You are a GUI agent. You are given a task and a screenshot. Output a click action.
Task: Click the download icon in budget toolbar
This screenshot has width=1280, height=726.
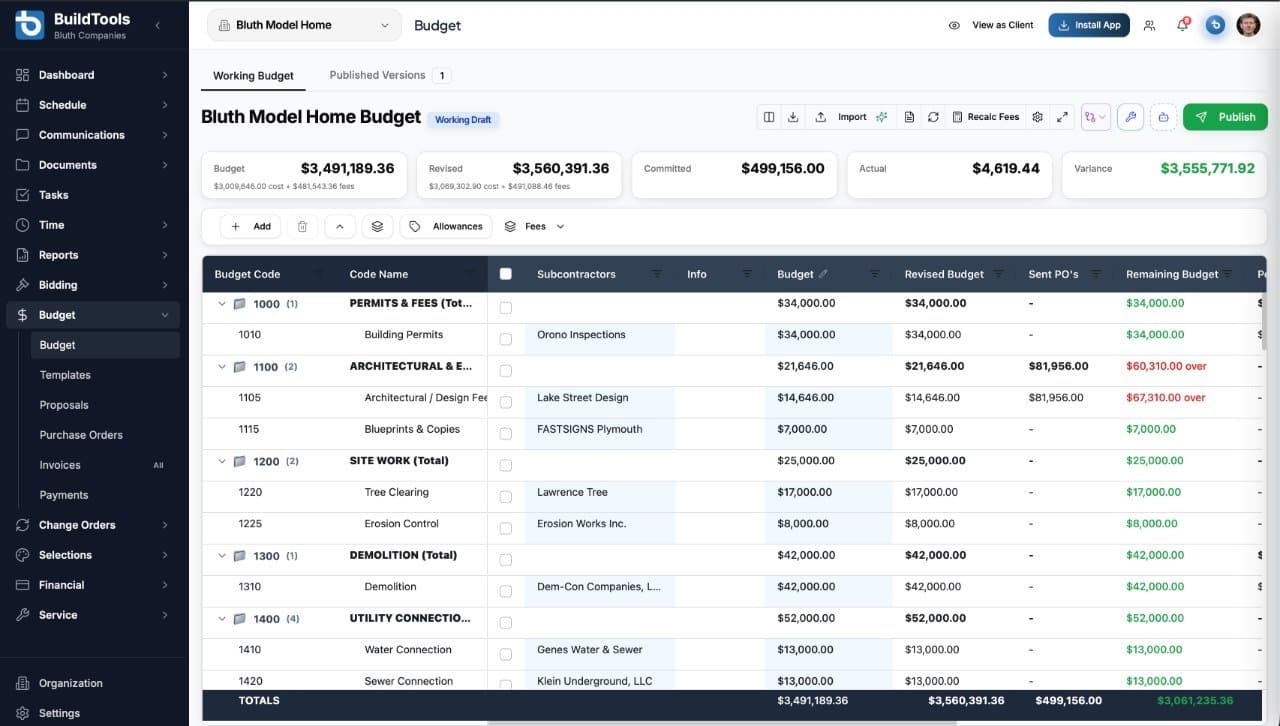point(793,117)
